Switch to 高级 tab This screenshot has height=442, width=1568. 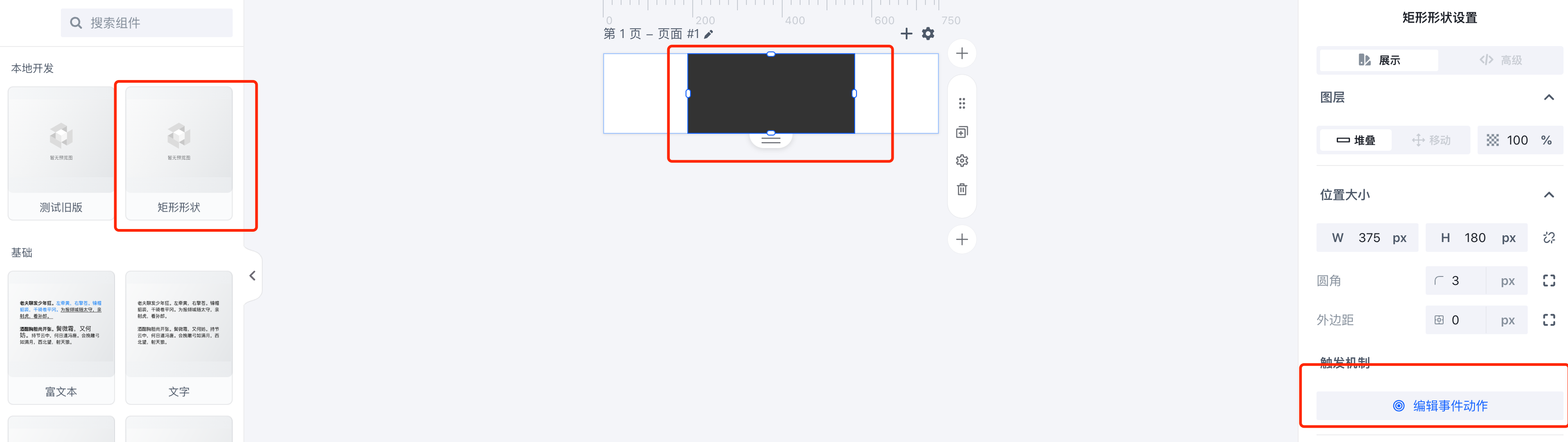pyautogui.click(x=1500, y=60)
